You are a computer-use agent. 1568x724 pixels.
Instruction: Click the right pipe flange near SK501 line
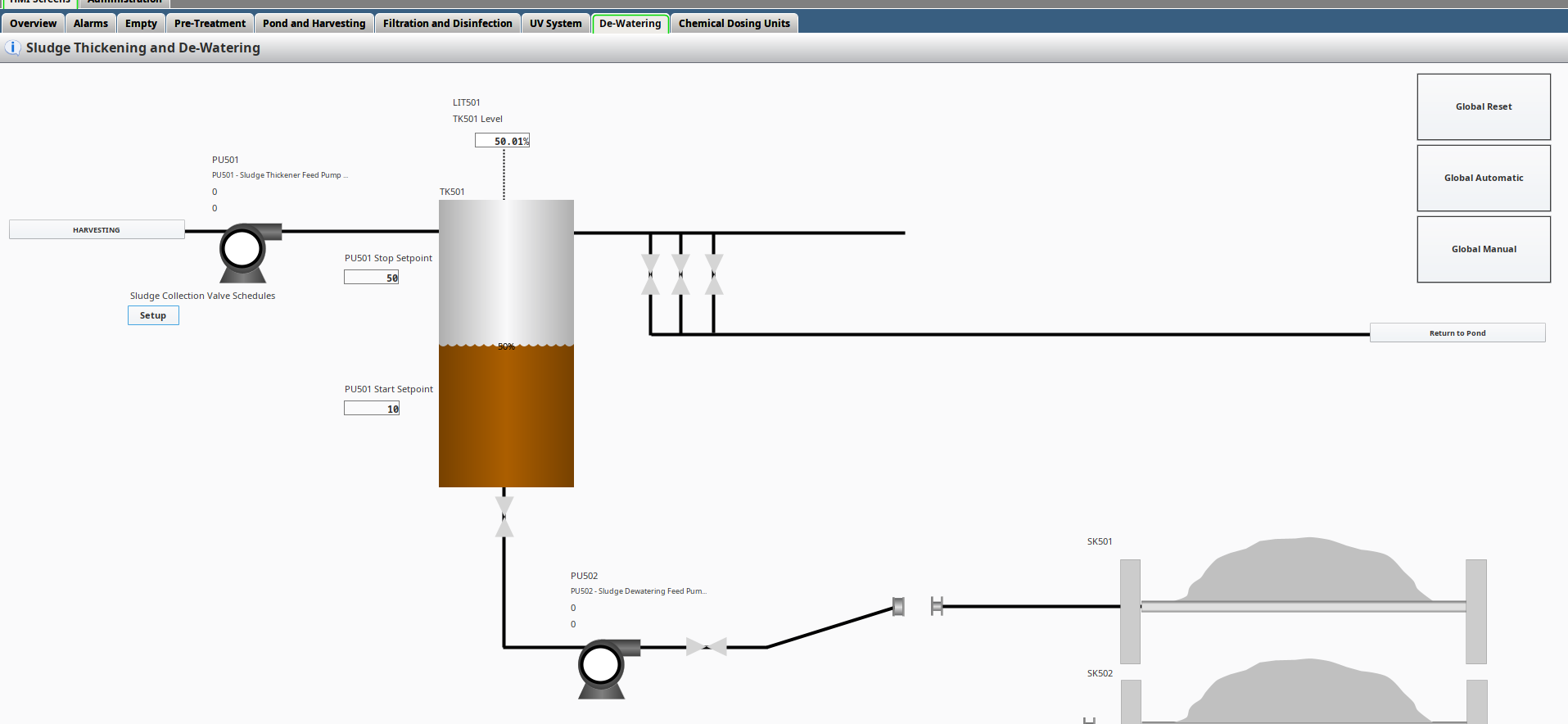(937, 606)
